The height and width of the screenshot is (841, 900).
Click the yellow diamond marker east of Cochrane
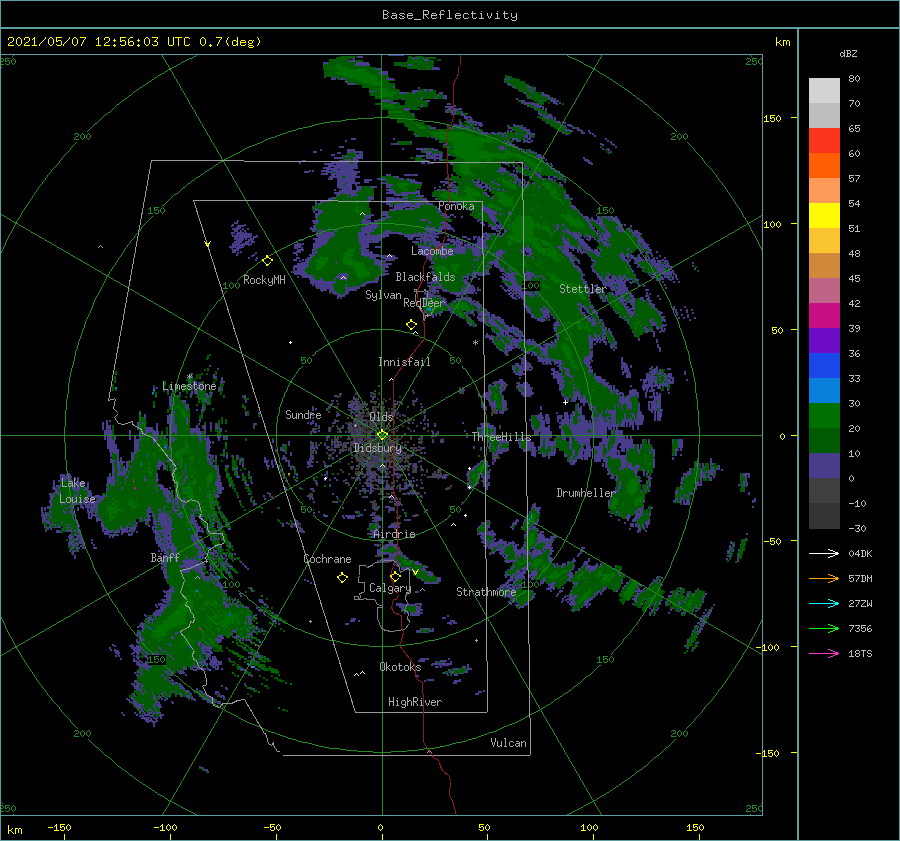point(342,577)
